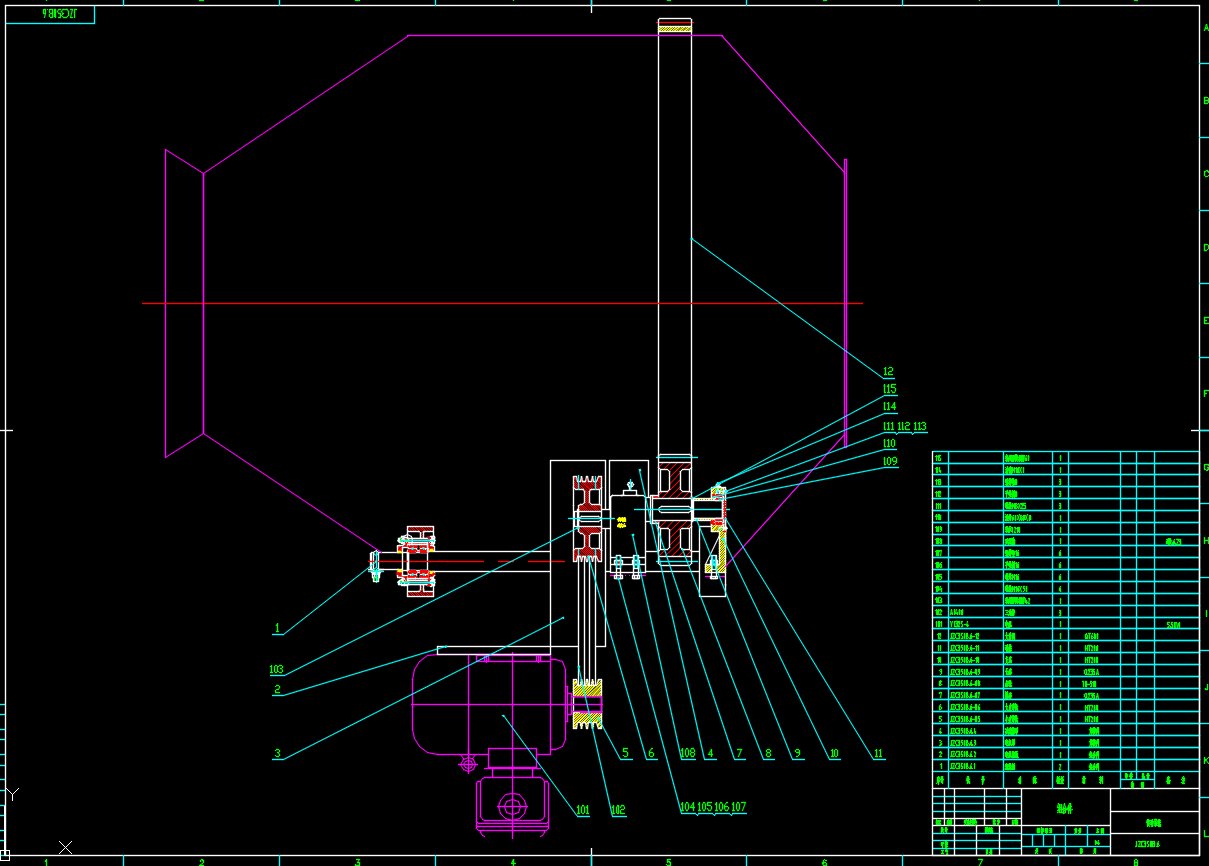Image resolution: width=1209 pixels, height=866 pixels.
Task: Click the UCS X-axis marker
Action: [66, 848]
